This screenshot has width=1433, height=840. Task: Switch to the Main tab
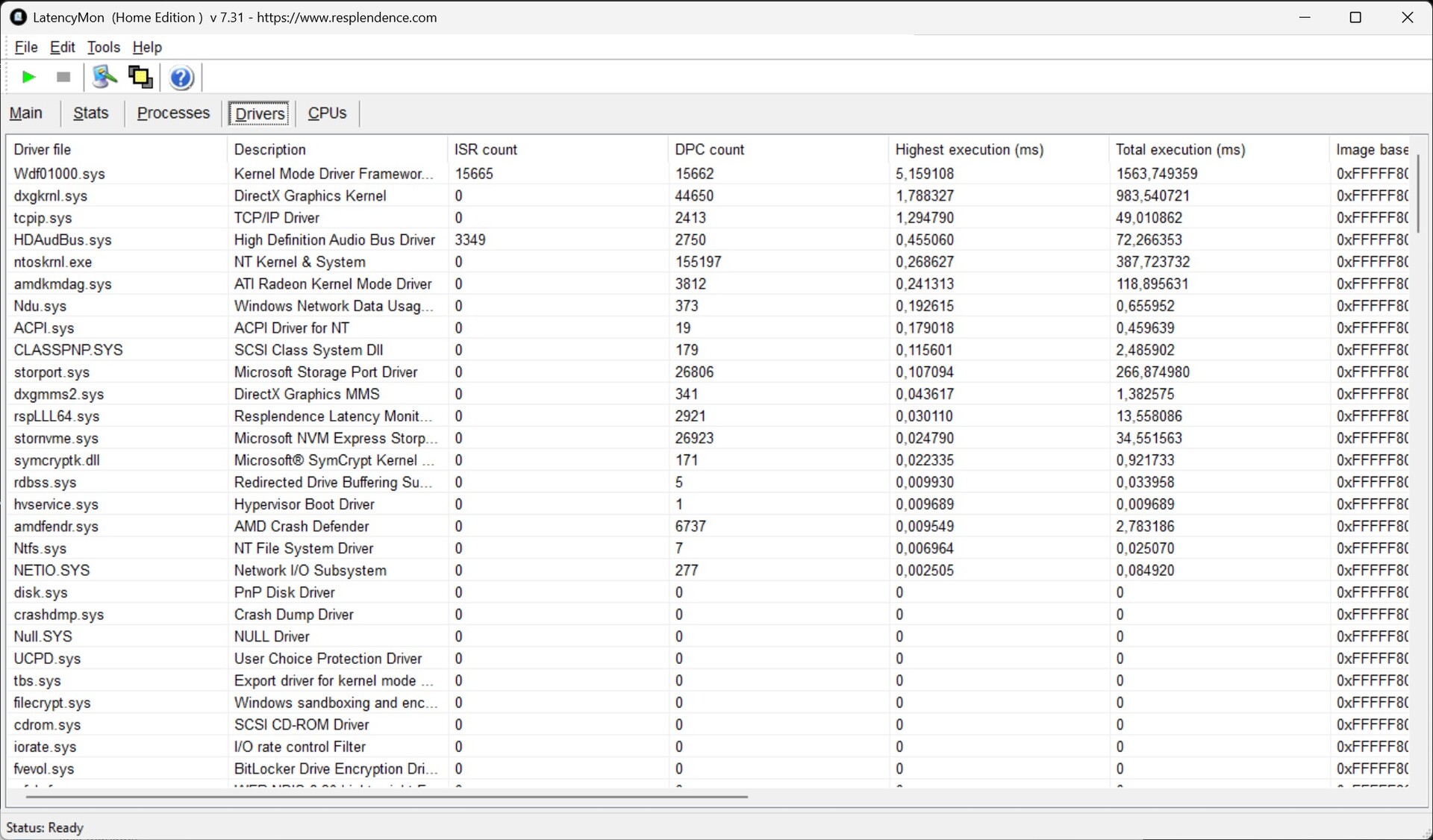26,113
